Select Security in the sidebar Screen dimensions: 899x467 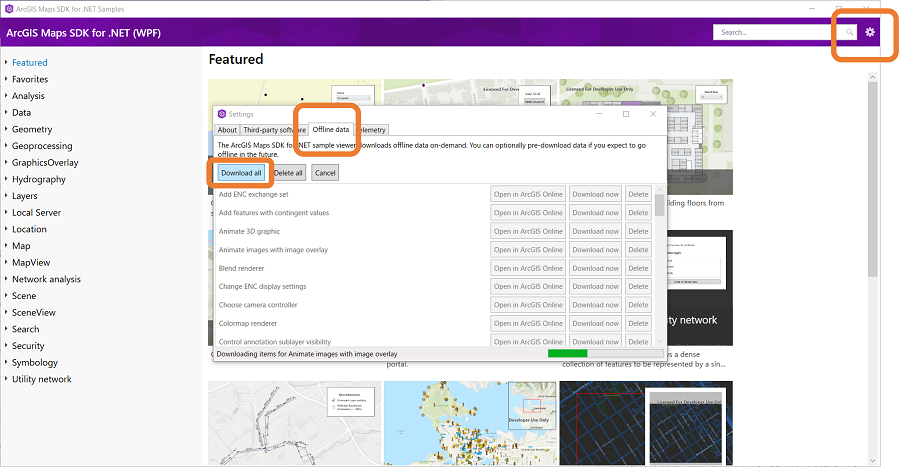(x=28, y=346)
